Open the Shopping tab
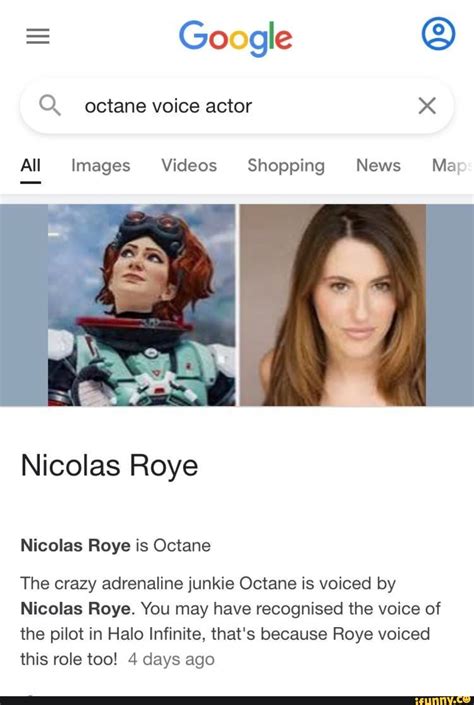This screenshot has height=705, width=474. tap(286, 166)
